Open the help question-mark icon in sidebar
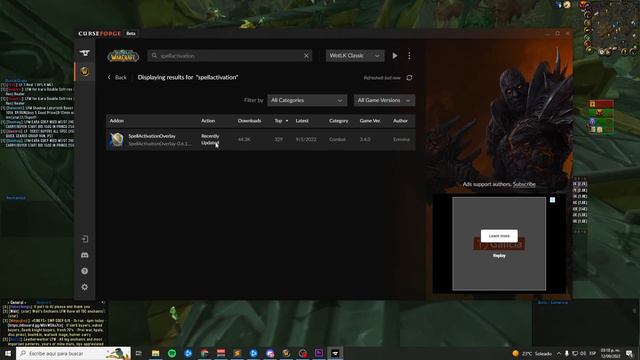 point(84,271)
